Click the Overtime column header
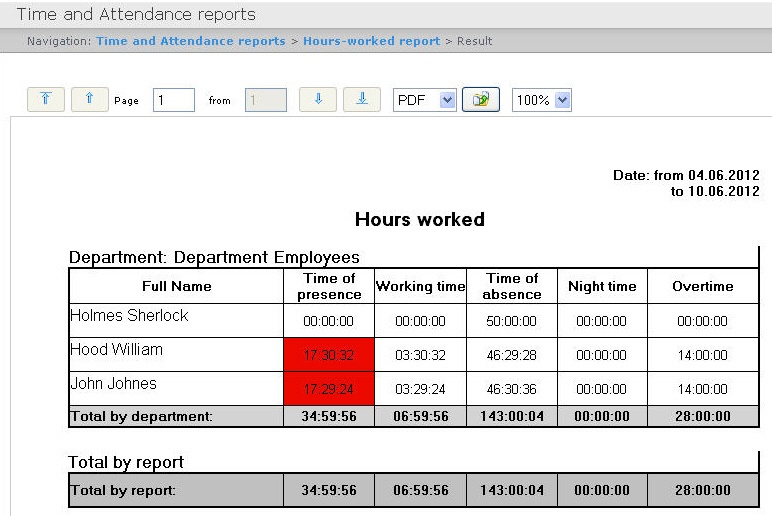 pyautogui.click(x=702, y=286)
